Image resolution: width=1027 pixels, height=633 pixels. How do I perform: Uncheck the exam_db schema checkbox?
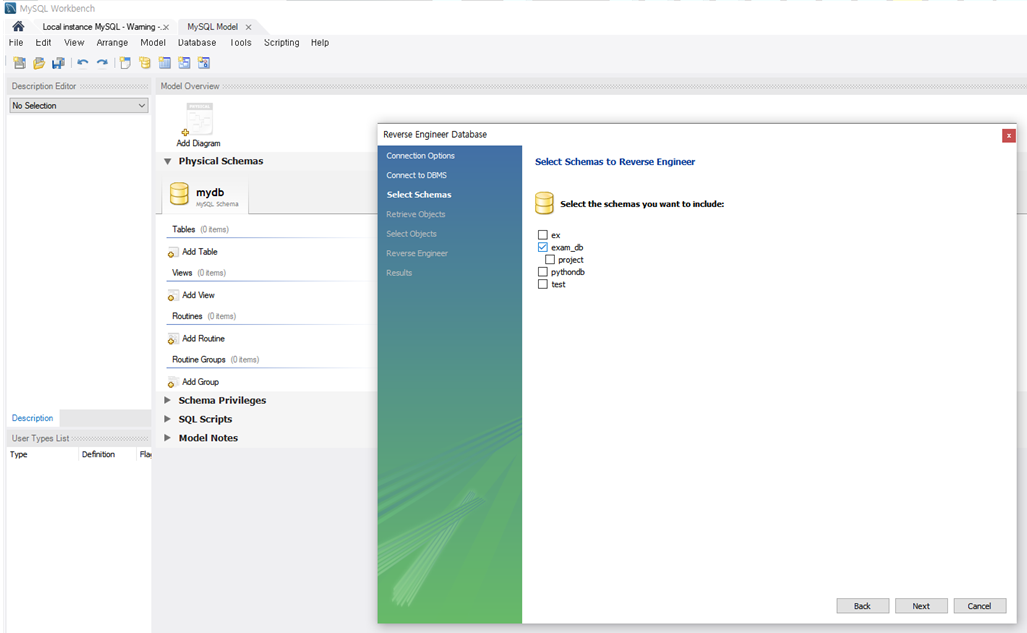[x=542, y=247]
